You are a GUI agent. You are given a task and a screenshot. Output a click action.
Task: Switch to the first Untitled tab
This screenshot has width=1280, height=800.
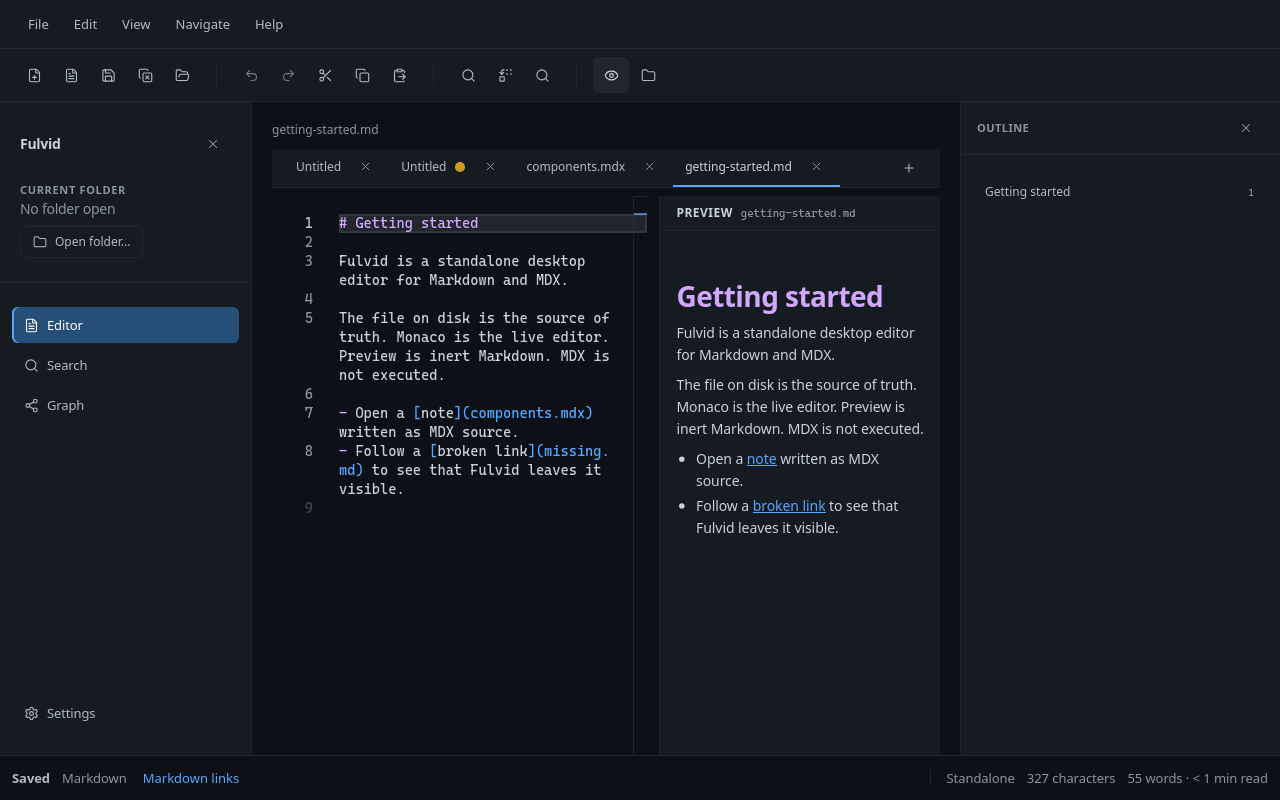point(318,167)
